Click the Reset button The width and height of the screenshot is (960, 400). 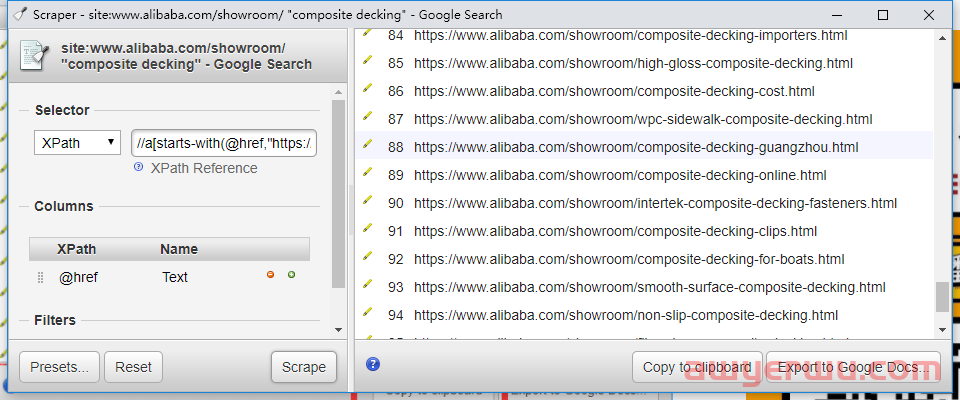(133, 368)
